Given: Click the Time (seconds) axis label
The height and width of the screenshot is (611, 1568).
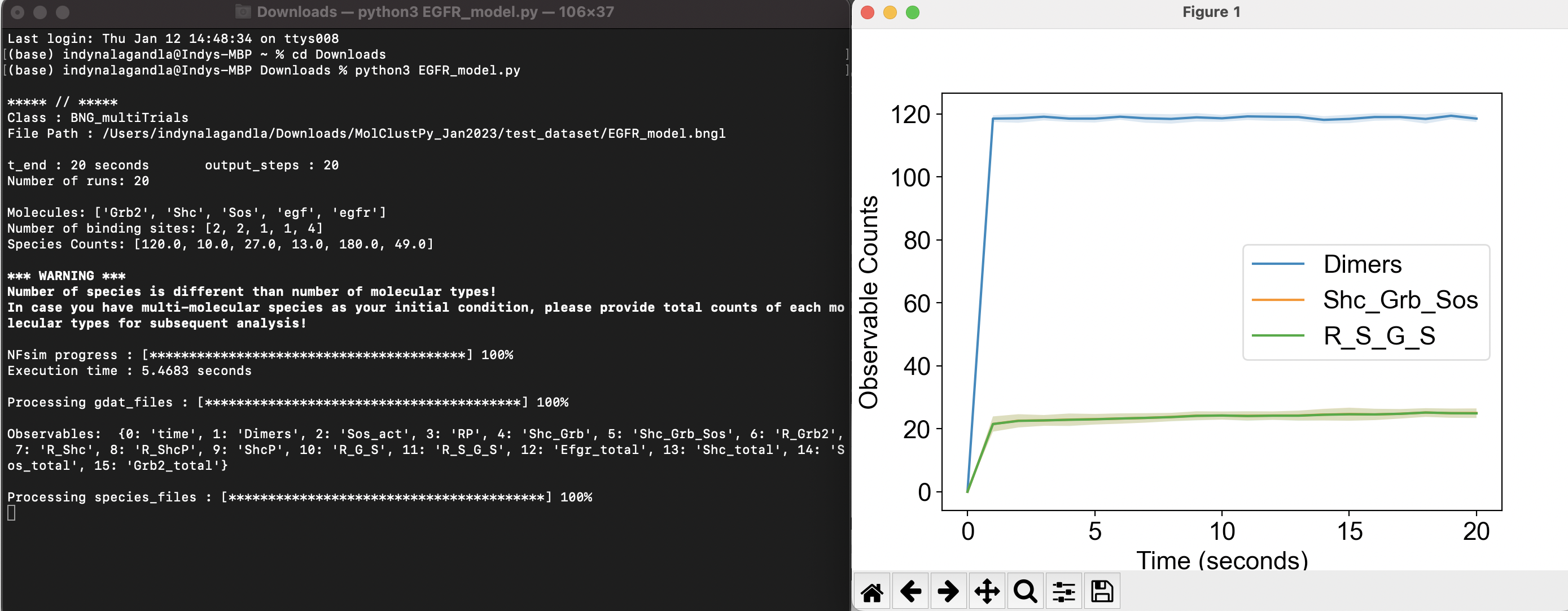Looking at the screenshot, I should click(x=1221, y=560).
